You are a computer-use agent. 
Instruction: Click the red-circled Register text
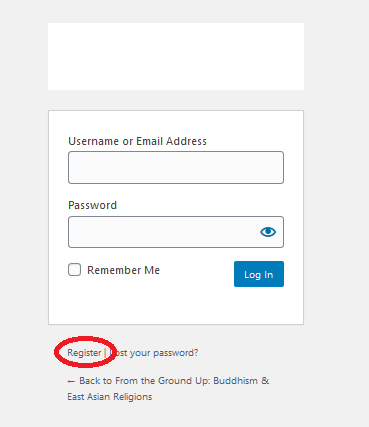point(84,353)
